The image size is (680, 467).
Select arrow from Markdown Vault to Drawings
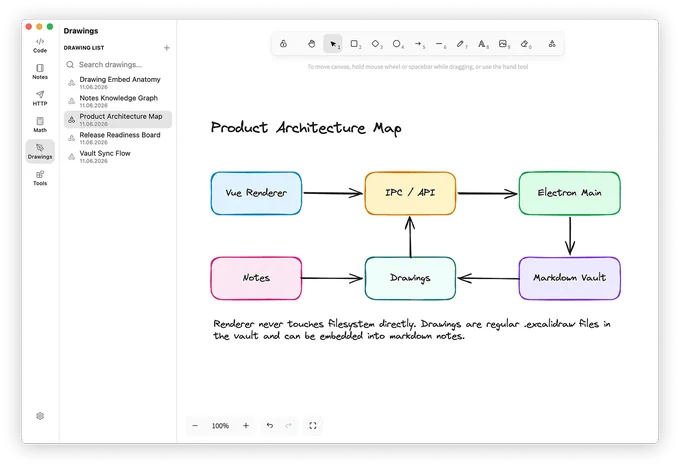(488, 278)
